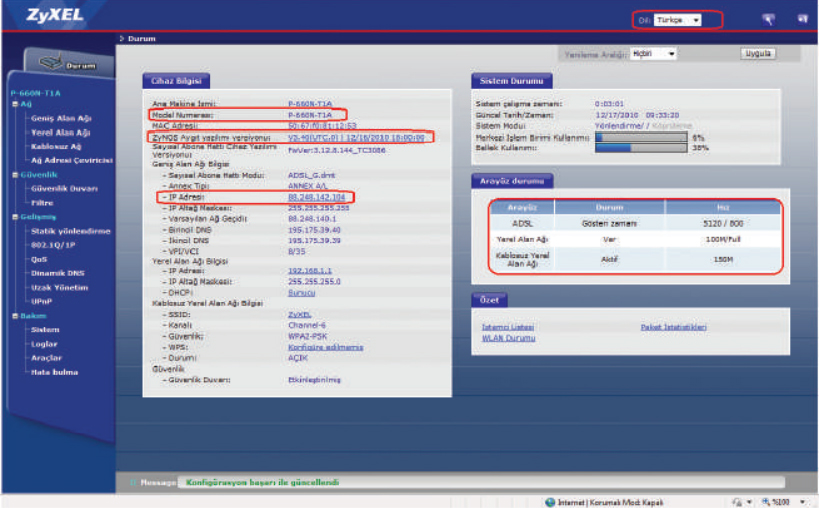Click the logout icon at far top-right

[803, 19]
